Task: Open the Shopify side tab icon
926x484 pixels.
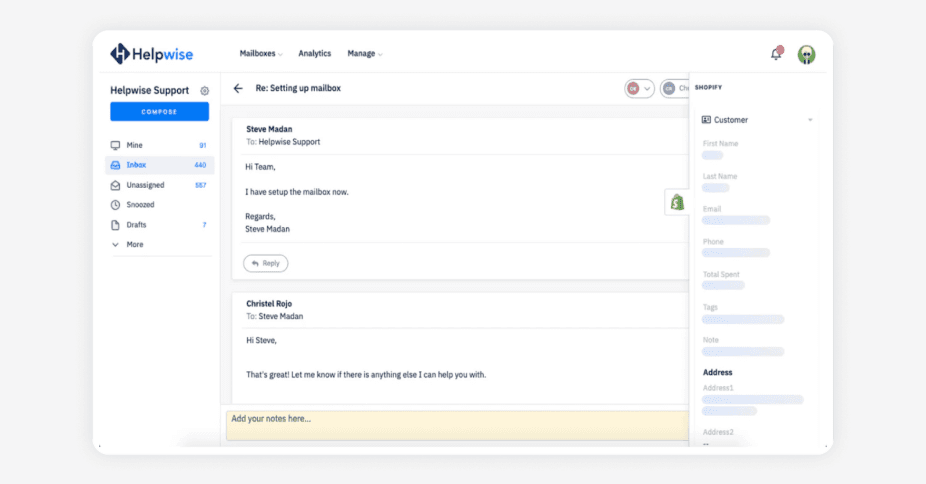Action: click(677, 202)
